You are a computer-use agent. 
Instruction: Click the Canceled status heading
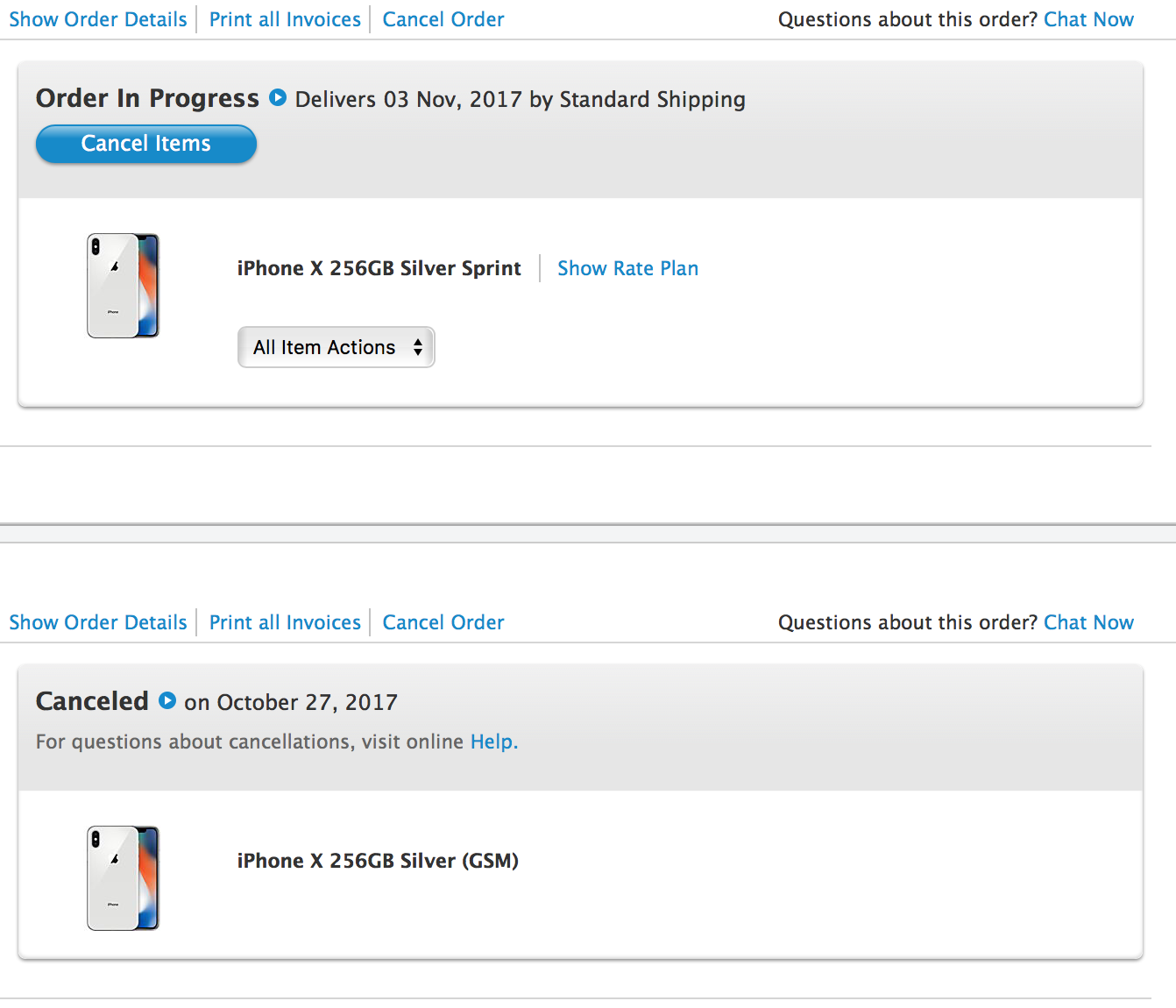92,701
